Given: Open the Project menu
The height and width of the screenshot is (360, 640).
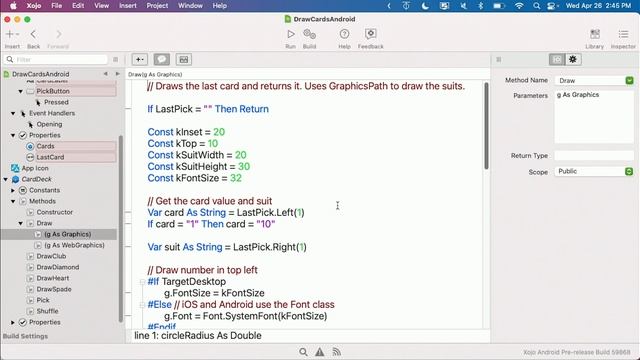Looking at the screenshot, I should [157, 6].
